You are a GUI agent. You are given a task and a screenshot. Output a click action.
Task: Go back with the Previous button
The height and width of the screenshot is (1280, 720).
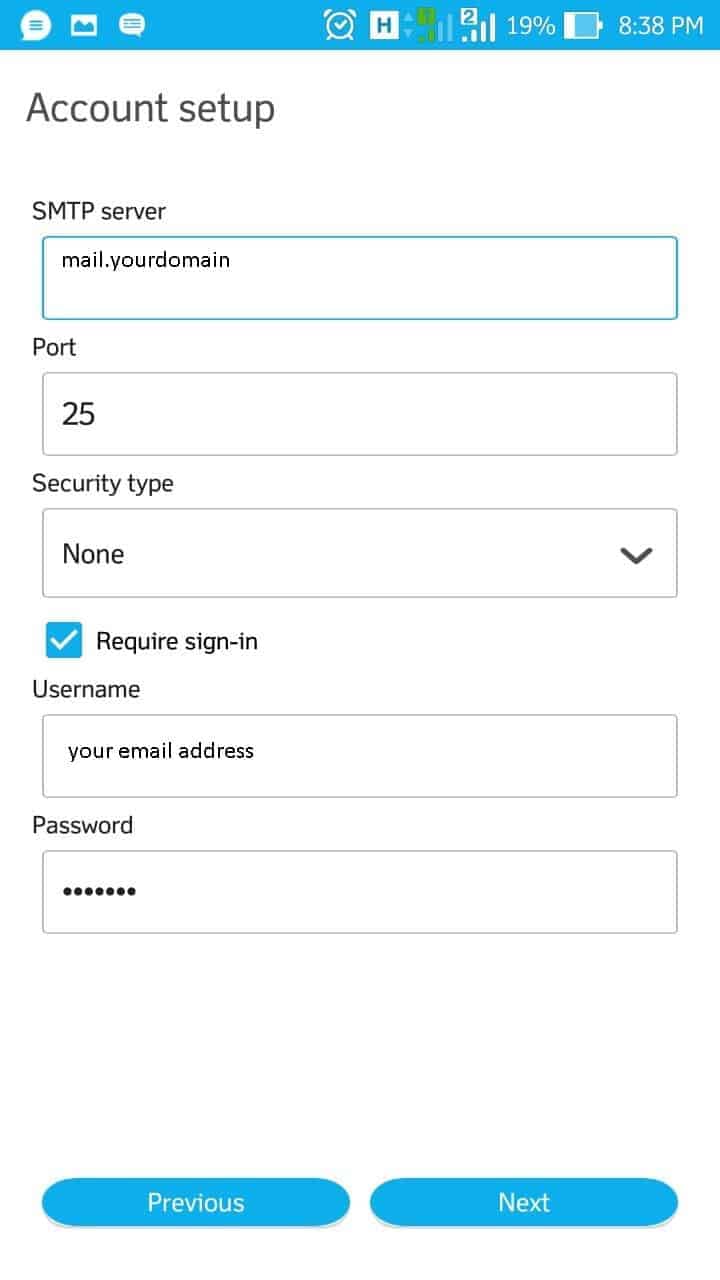pos(196,1202)
